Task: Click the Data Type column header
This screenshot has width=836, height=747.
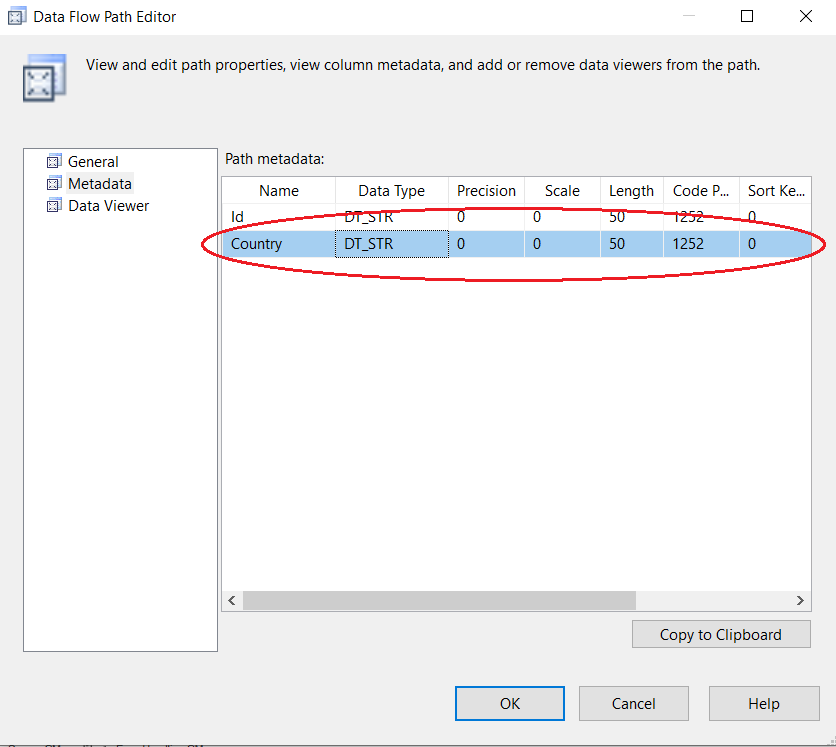Action: click(x=391, y=191)
